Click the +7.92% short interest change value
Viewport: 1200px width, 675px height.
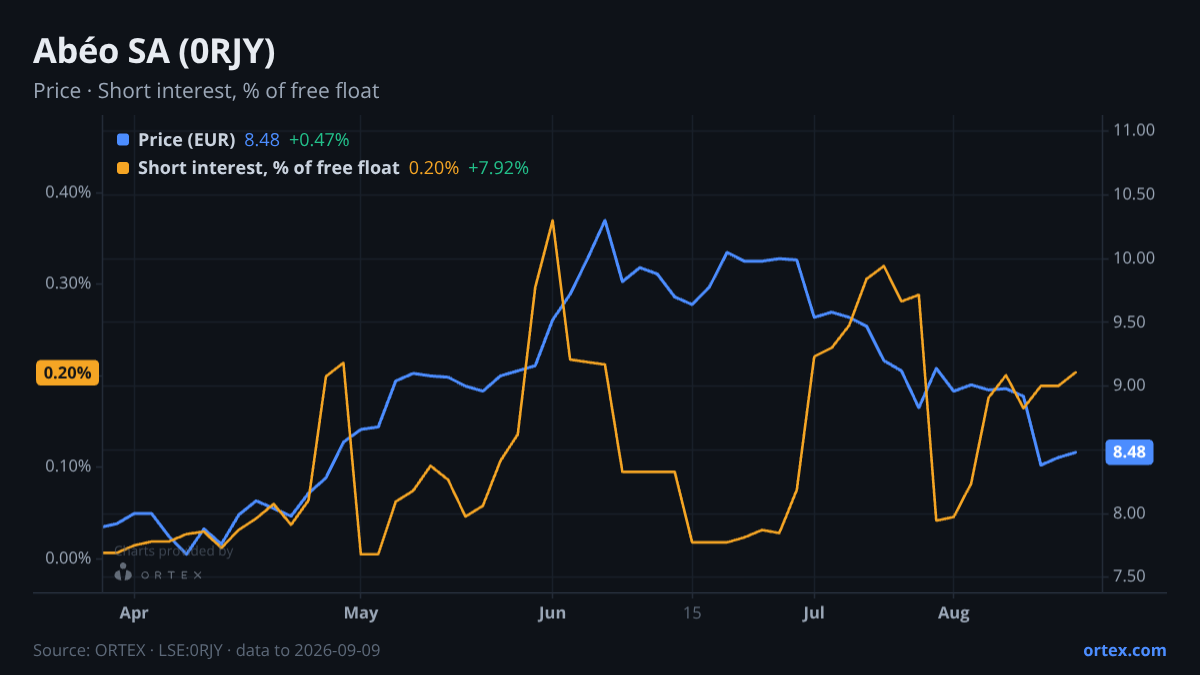pyautogui.click(x=498, y=168)
